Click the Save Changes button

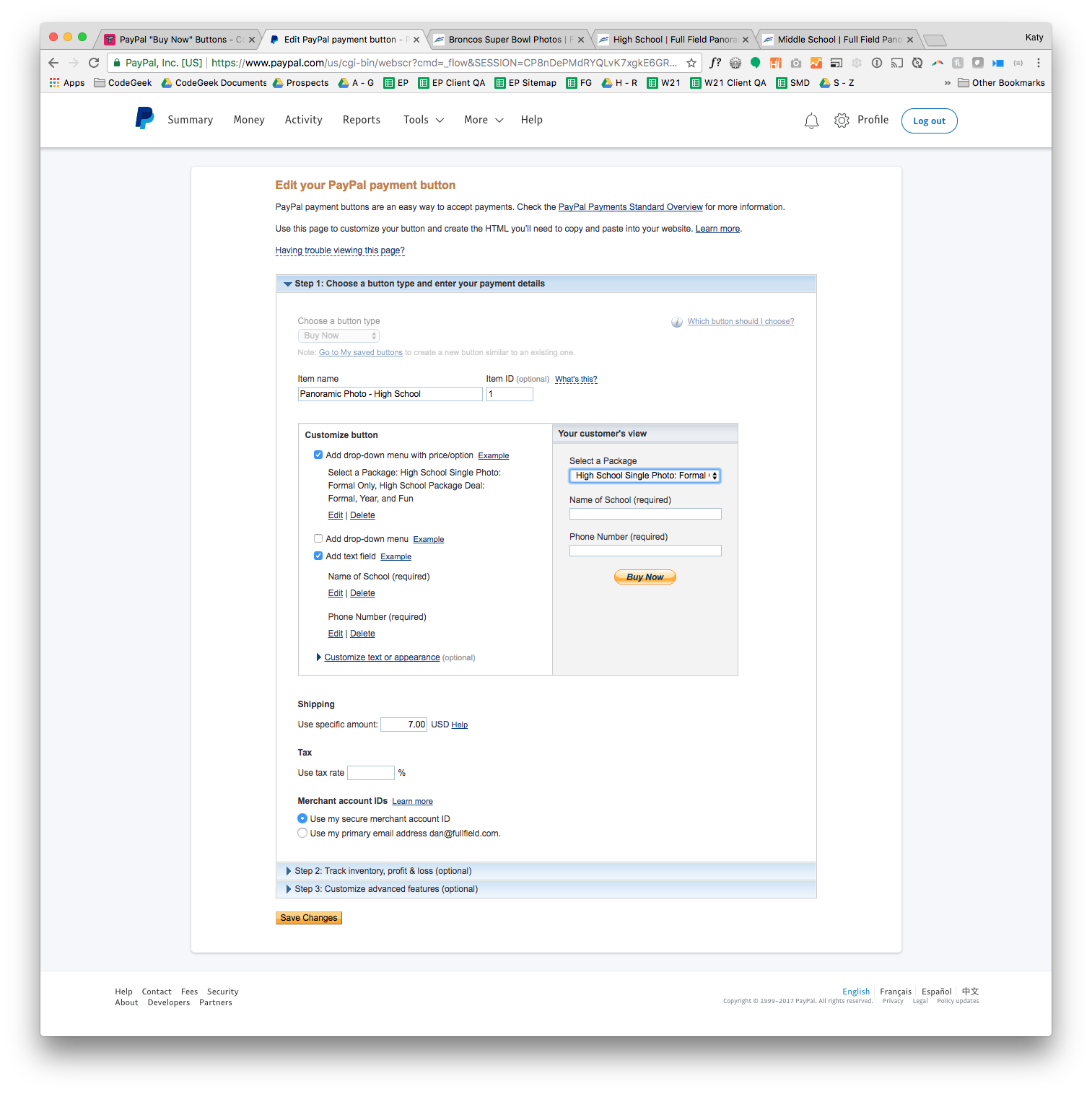(309, 918)
